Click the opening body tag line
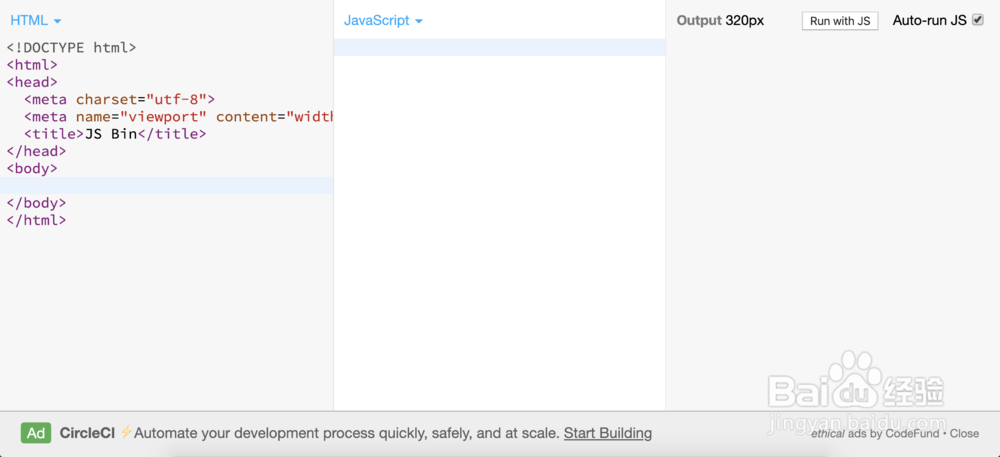Screen dimensions: 1000x457 pyautogui.click(x=32, y=168)
